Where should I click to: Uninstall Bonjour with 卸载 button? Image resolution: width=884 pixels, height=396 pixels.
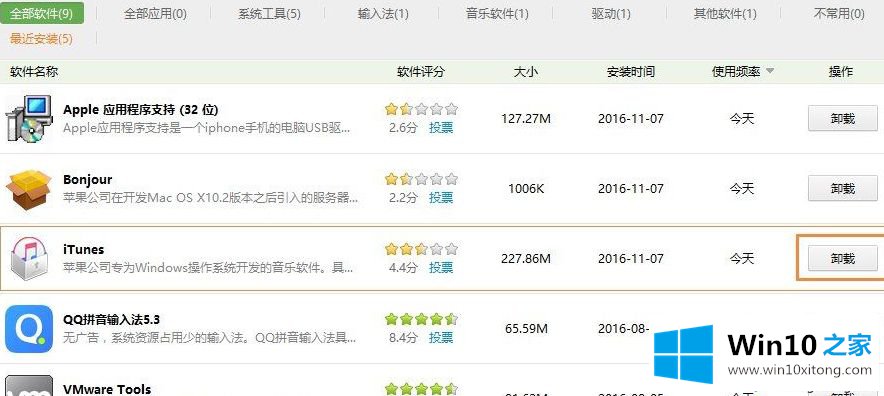[842, 188]
